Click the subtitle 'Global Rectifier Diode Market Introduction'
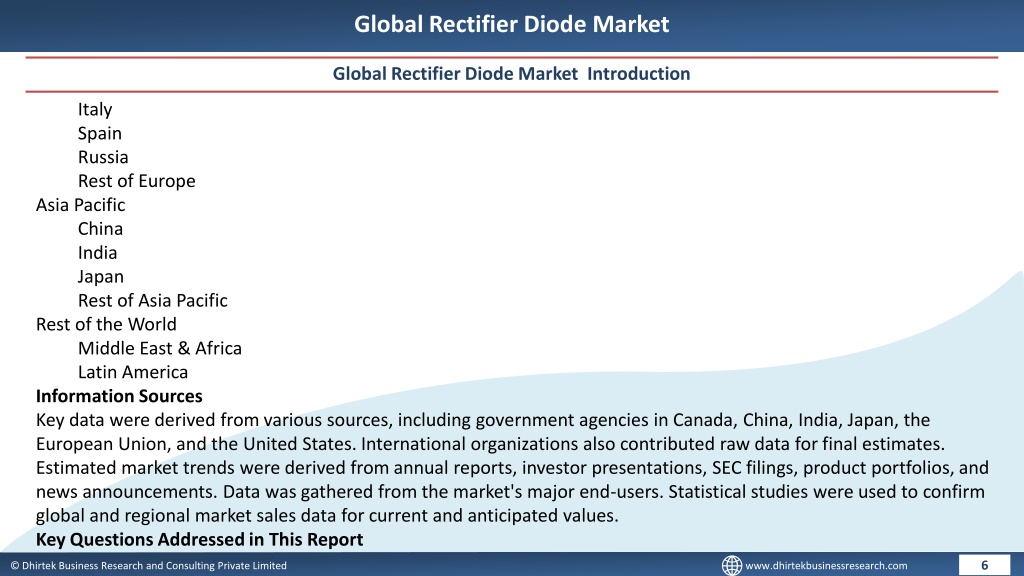The image size is (1024, 576). tap(511, 74)
